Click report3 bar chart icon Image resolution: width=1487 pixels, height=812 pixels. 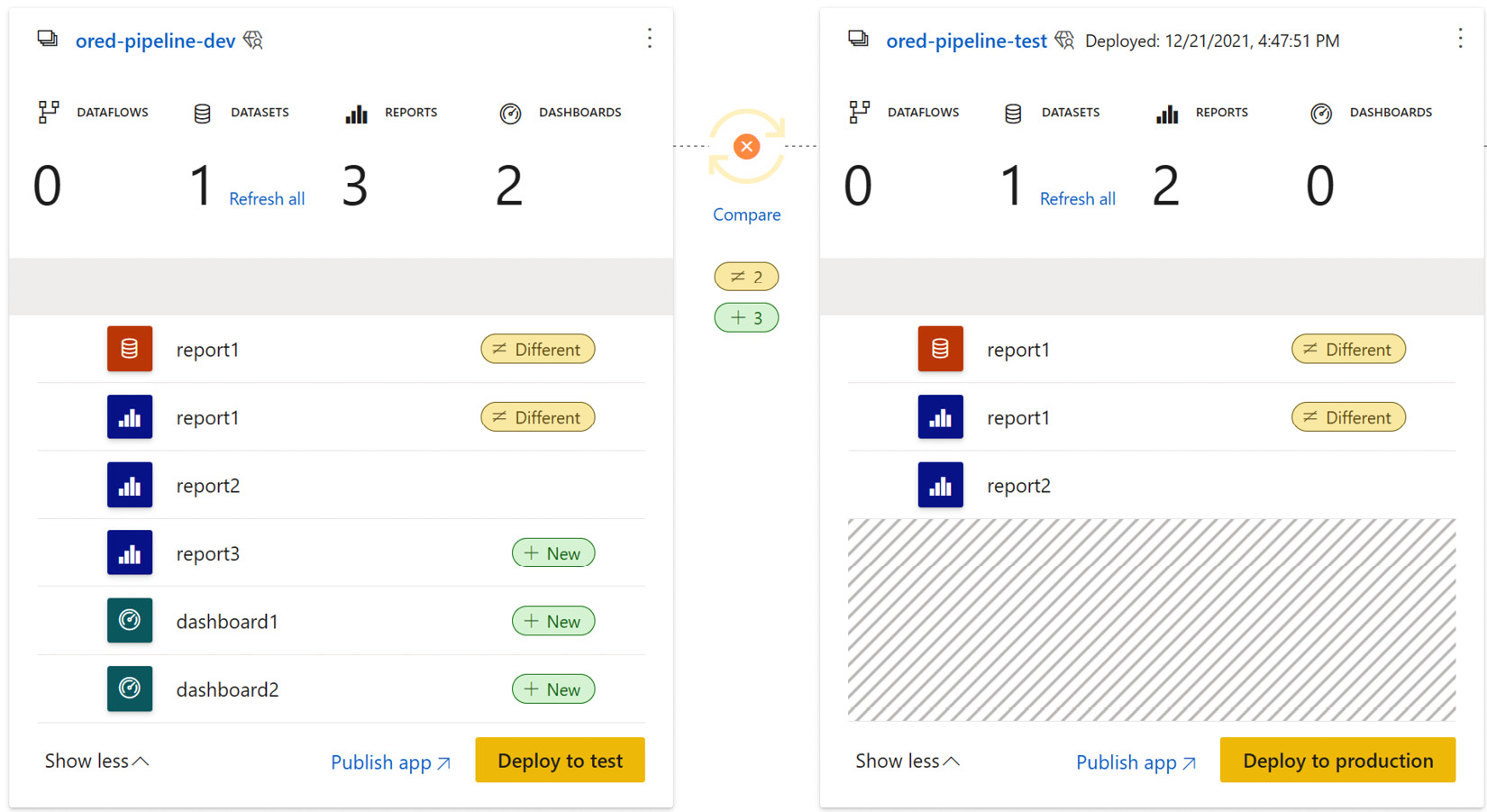click(x=130, y=553)
